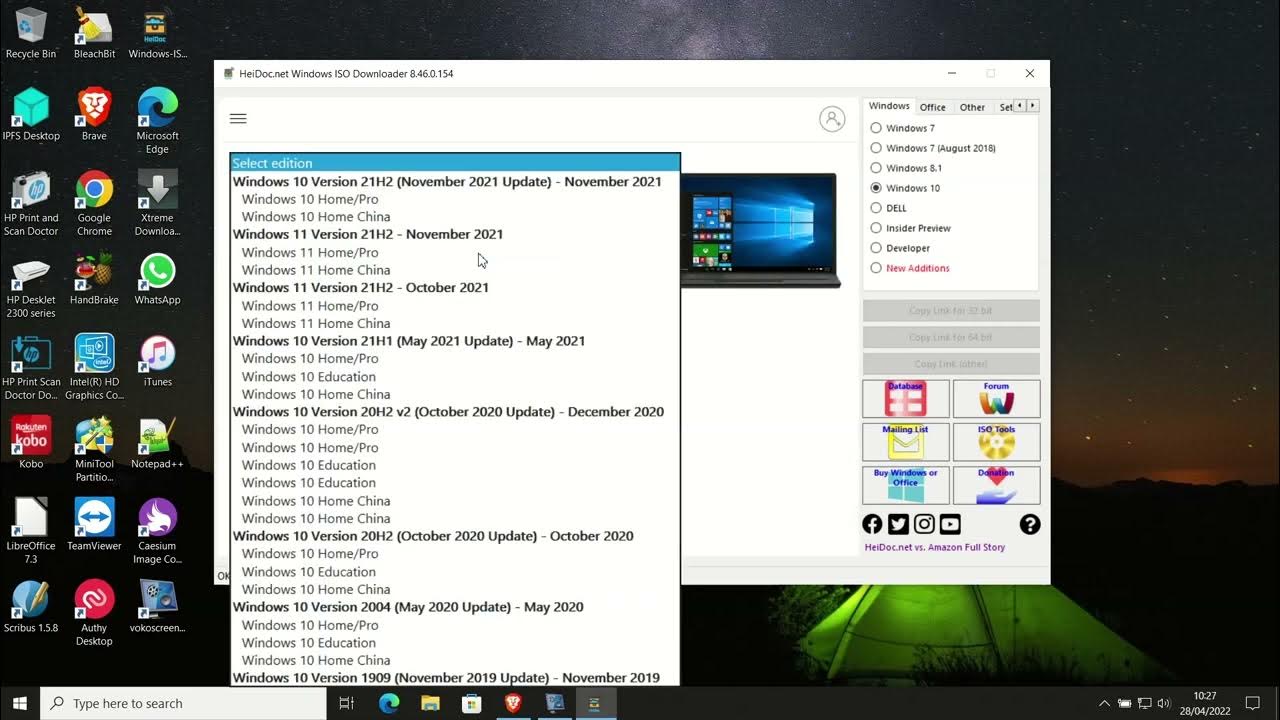
Task: Open the Database tile button
Action: 906,398
